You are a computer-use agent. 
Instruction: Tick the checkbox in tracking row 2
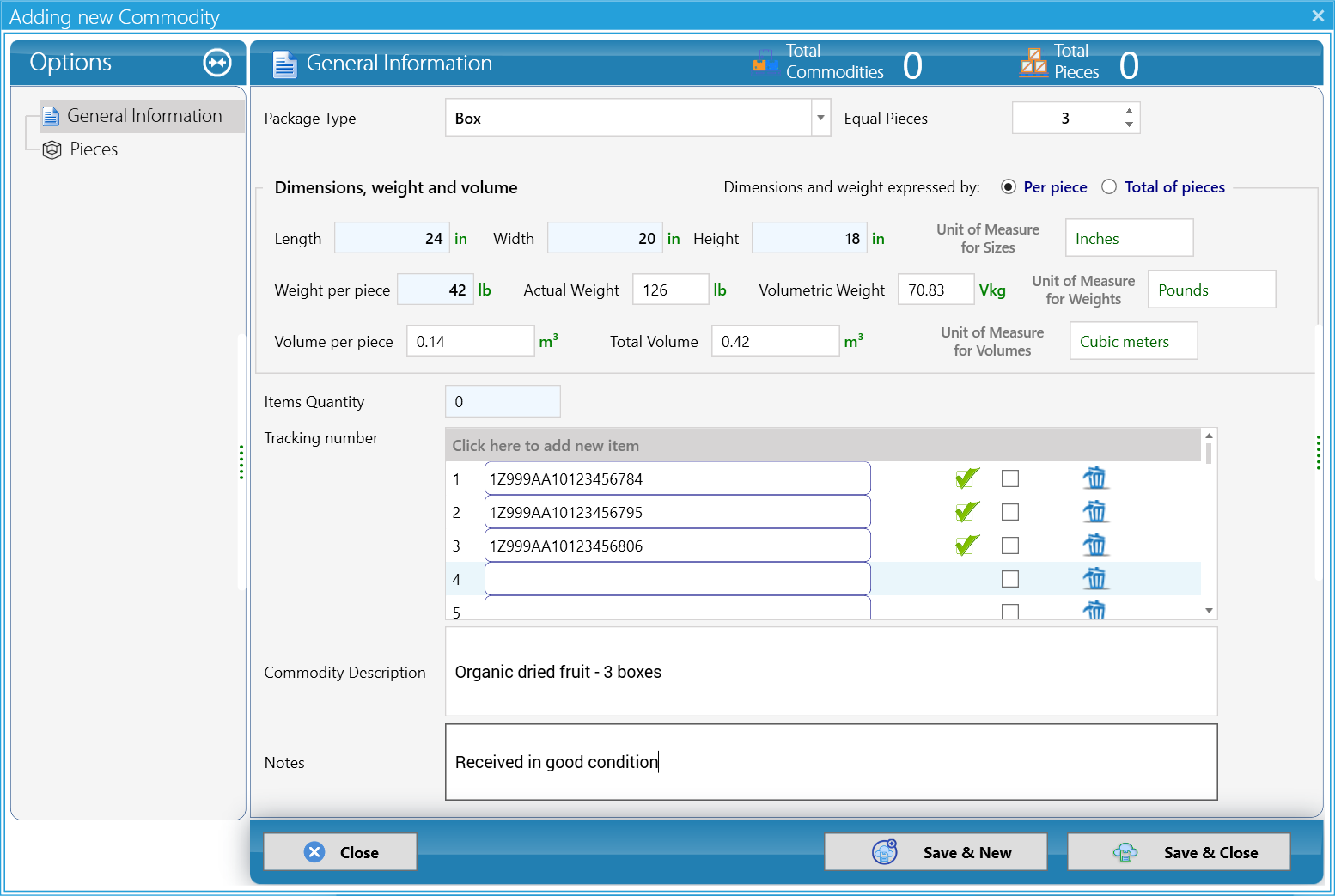1010,512
